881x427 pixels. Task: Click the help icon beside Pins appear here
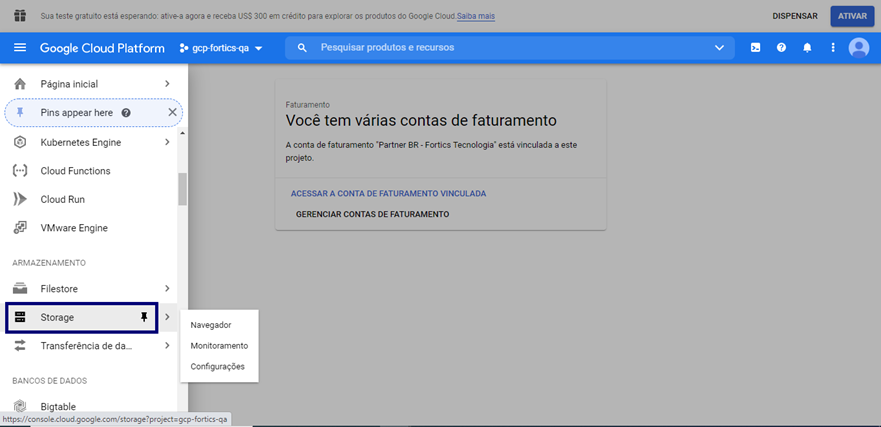(x=126, y=112)
